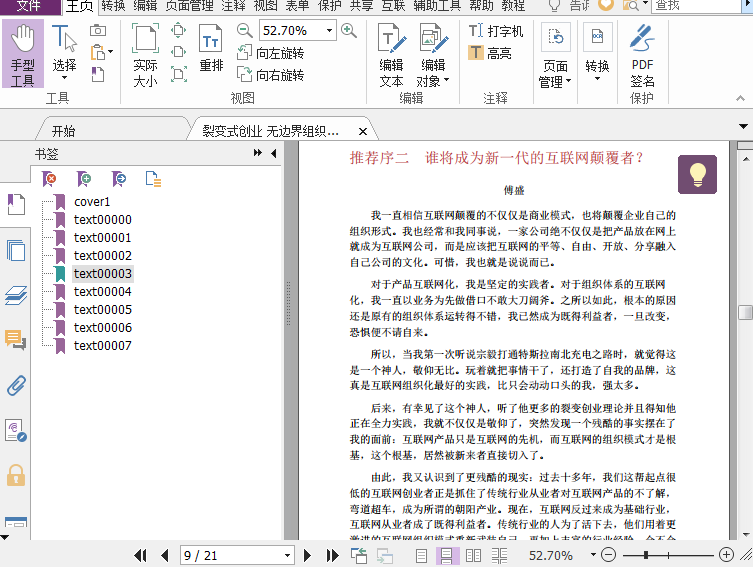Click the PDF Sign (PDF签名) icon
753x567 pixels.
(642, 55)
